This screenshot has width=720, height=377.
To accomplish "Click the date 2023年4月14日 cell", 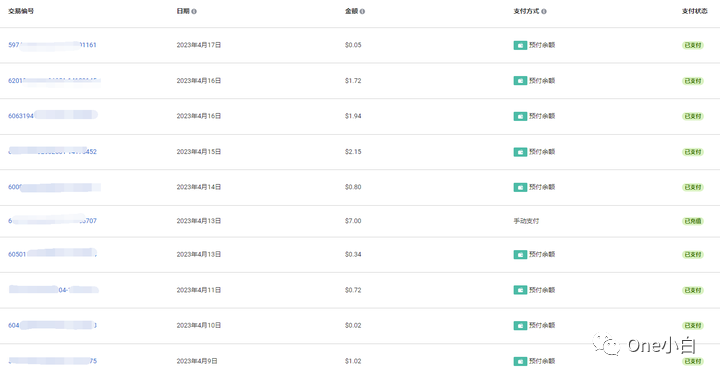I will click(x=199, y=187).
